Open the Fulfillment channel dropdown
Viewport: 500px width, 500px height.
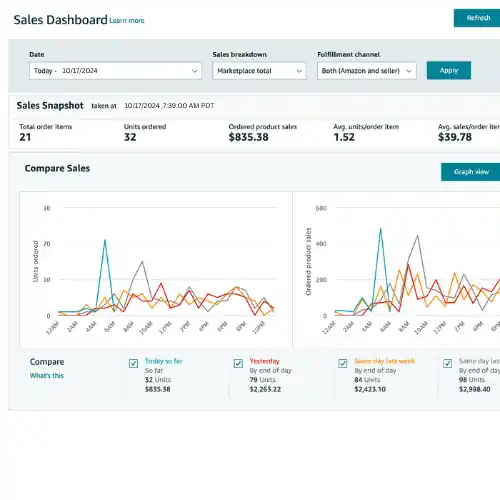(367, 71)
